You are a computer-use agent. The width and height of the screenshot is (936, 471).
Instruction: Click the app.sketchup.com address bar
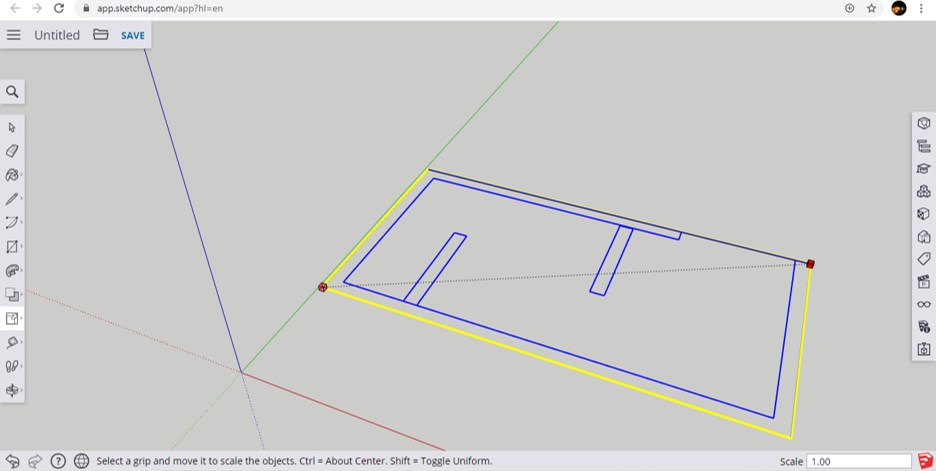(x=160, y=9)
